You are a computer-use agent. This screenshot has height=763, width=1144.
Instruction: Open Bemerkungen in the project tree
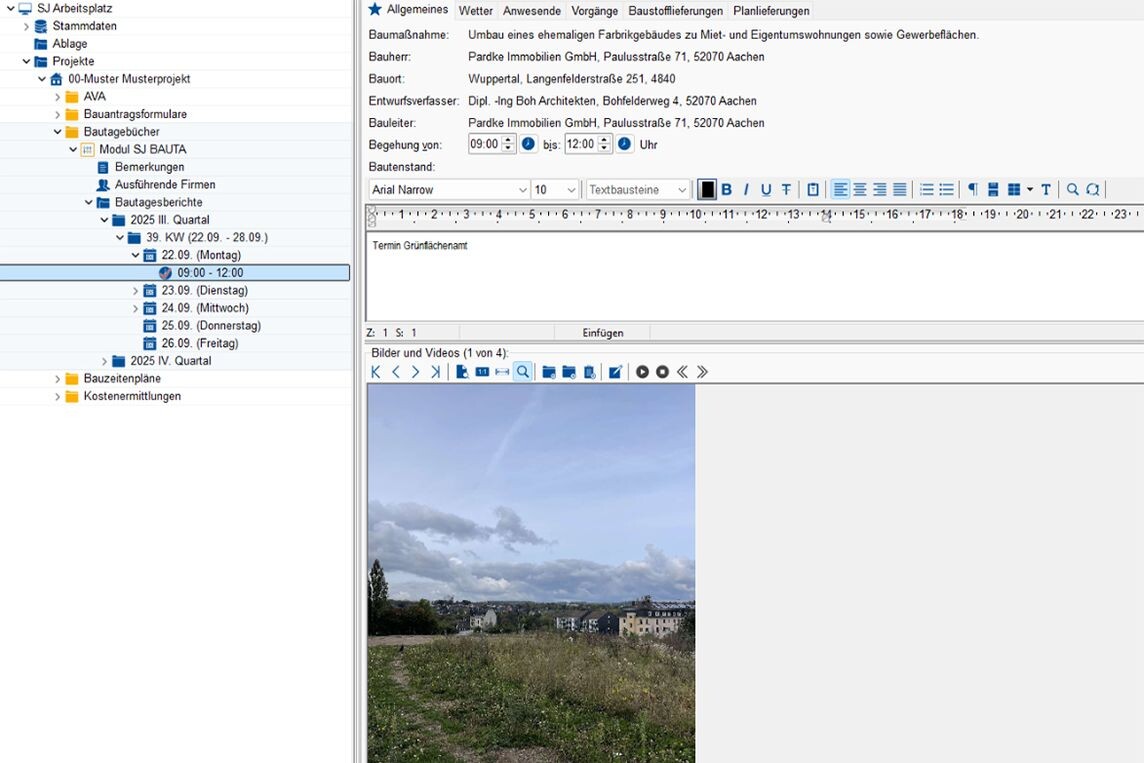pyautogui.click(x=149, y=167)
